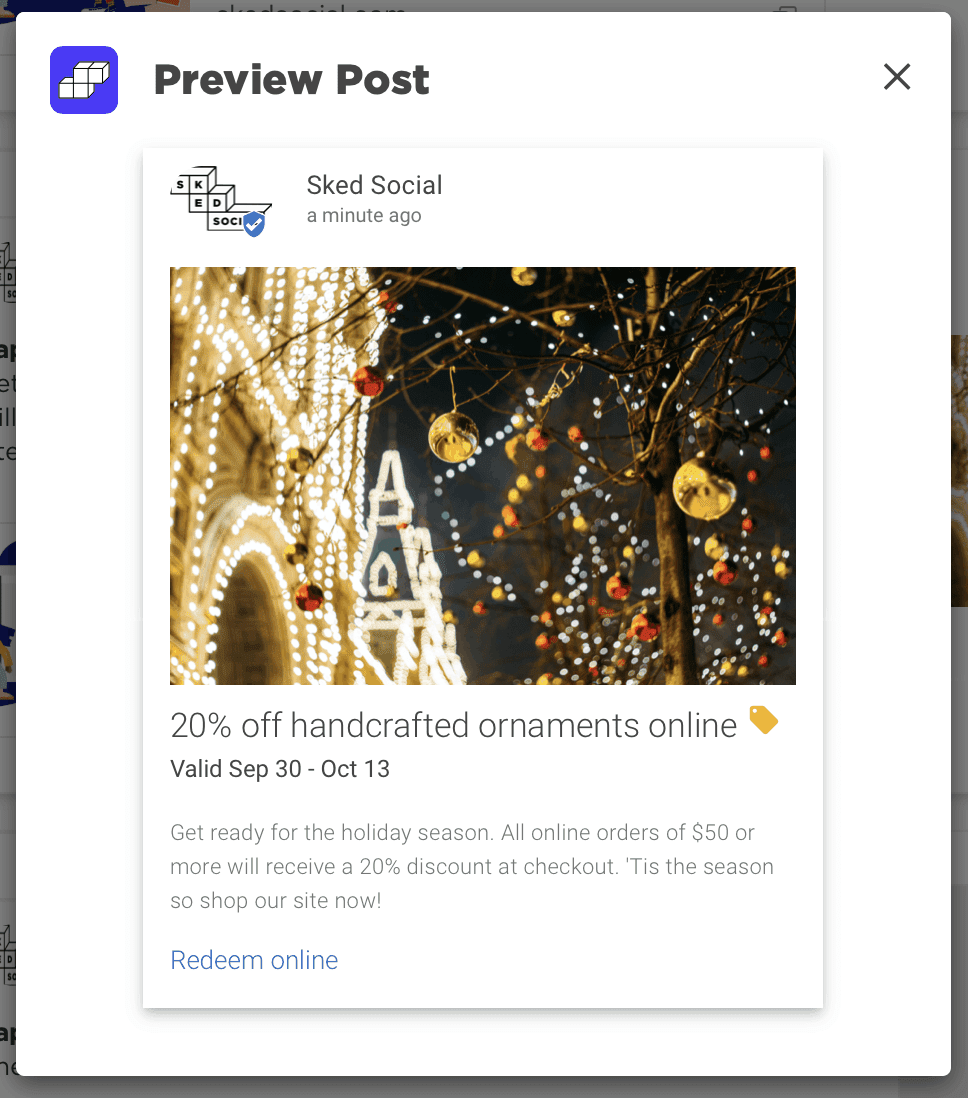The image size is (968, 1098).
Task: Select the 20% off handcrafted ornaments heading
Action: click(454, 725)
